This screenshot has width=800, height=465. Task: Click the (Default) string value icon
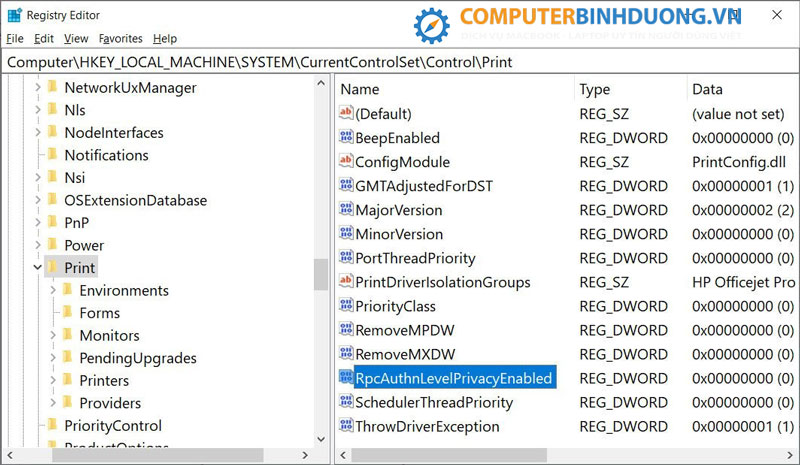346,113
